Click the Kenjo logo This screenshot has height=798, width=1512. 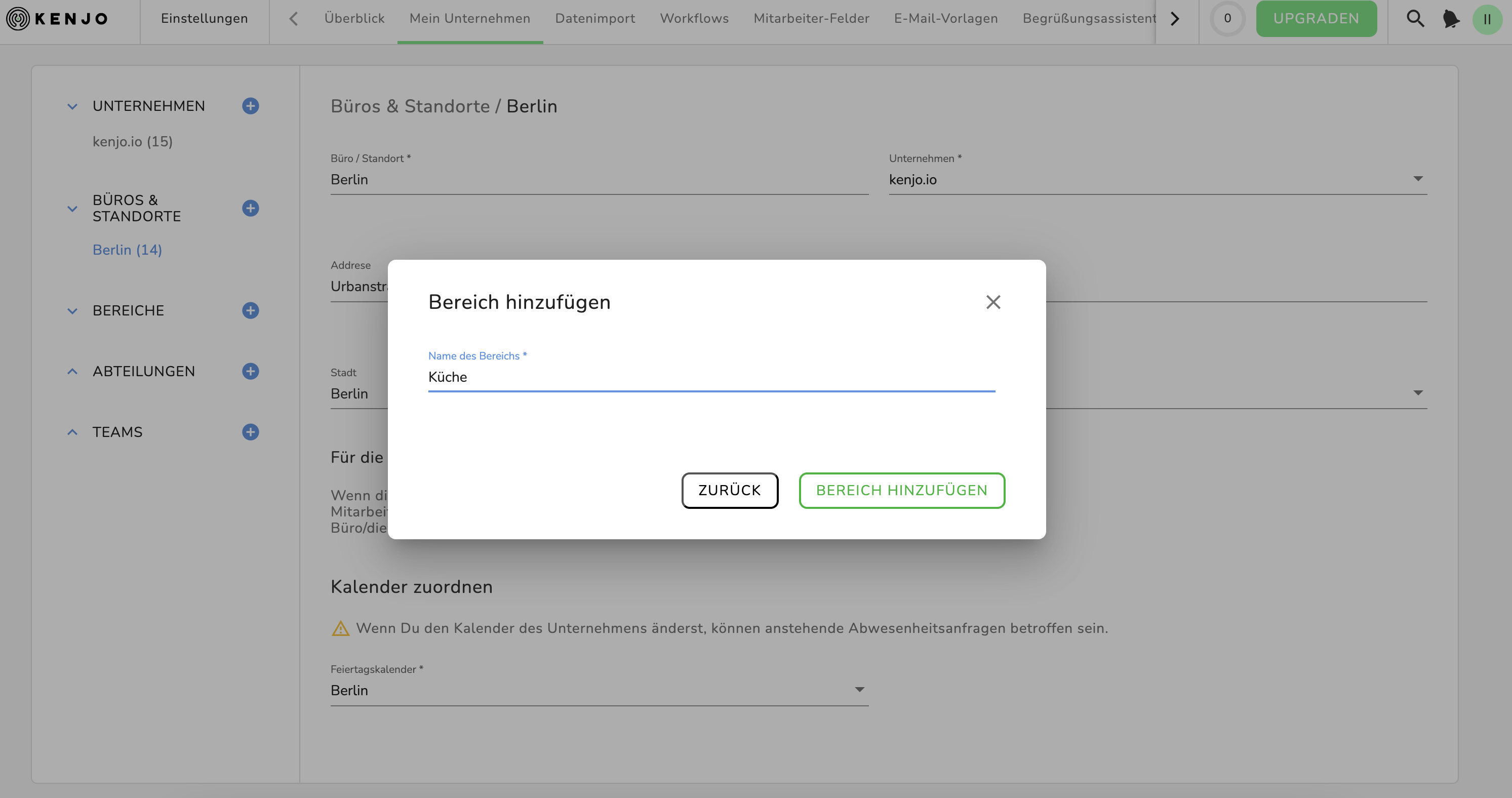pos(58,19)
